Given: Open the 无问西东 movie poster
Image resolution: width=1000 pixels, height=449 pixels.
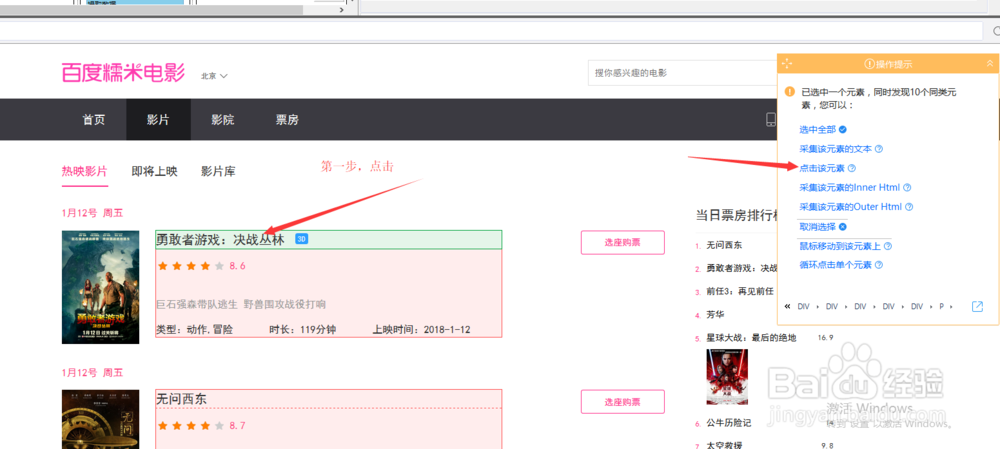Looking at the screenshot, I should [101, 419].
